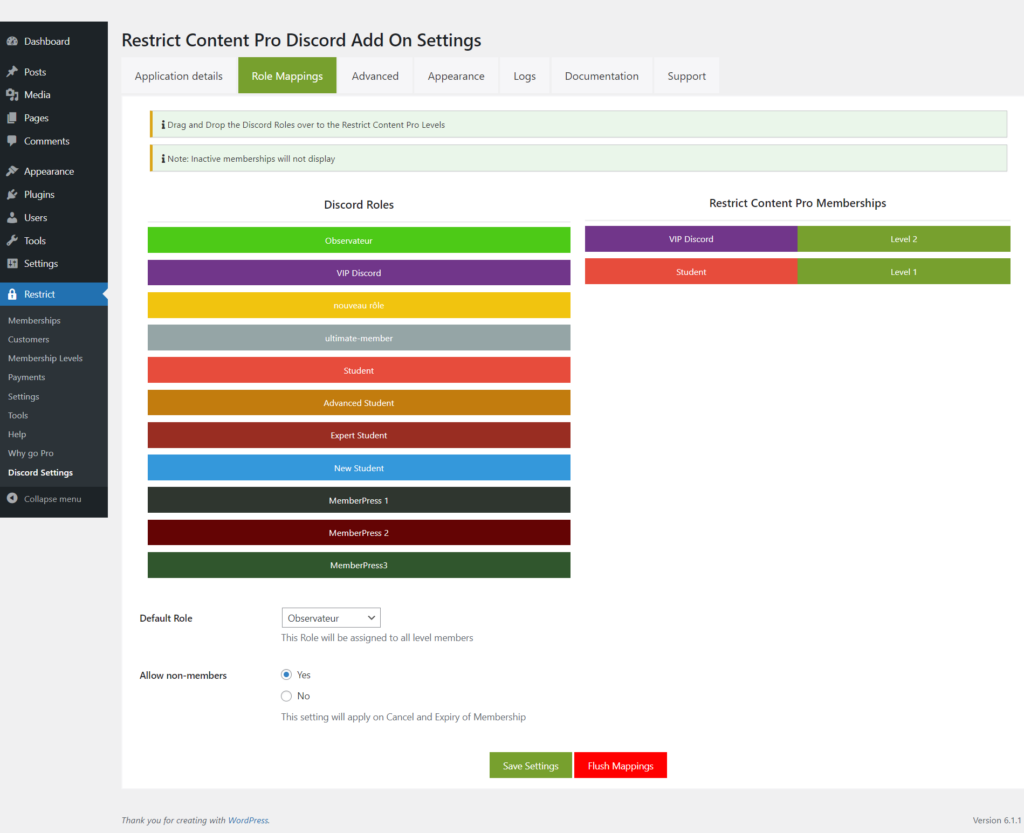Image resolution: width=1024 pixels, height=833 pixels.
Task: Open the Advanced tab
Action: coord(375,76)
